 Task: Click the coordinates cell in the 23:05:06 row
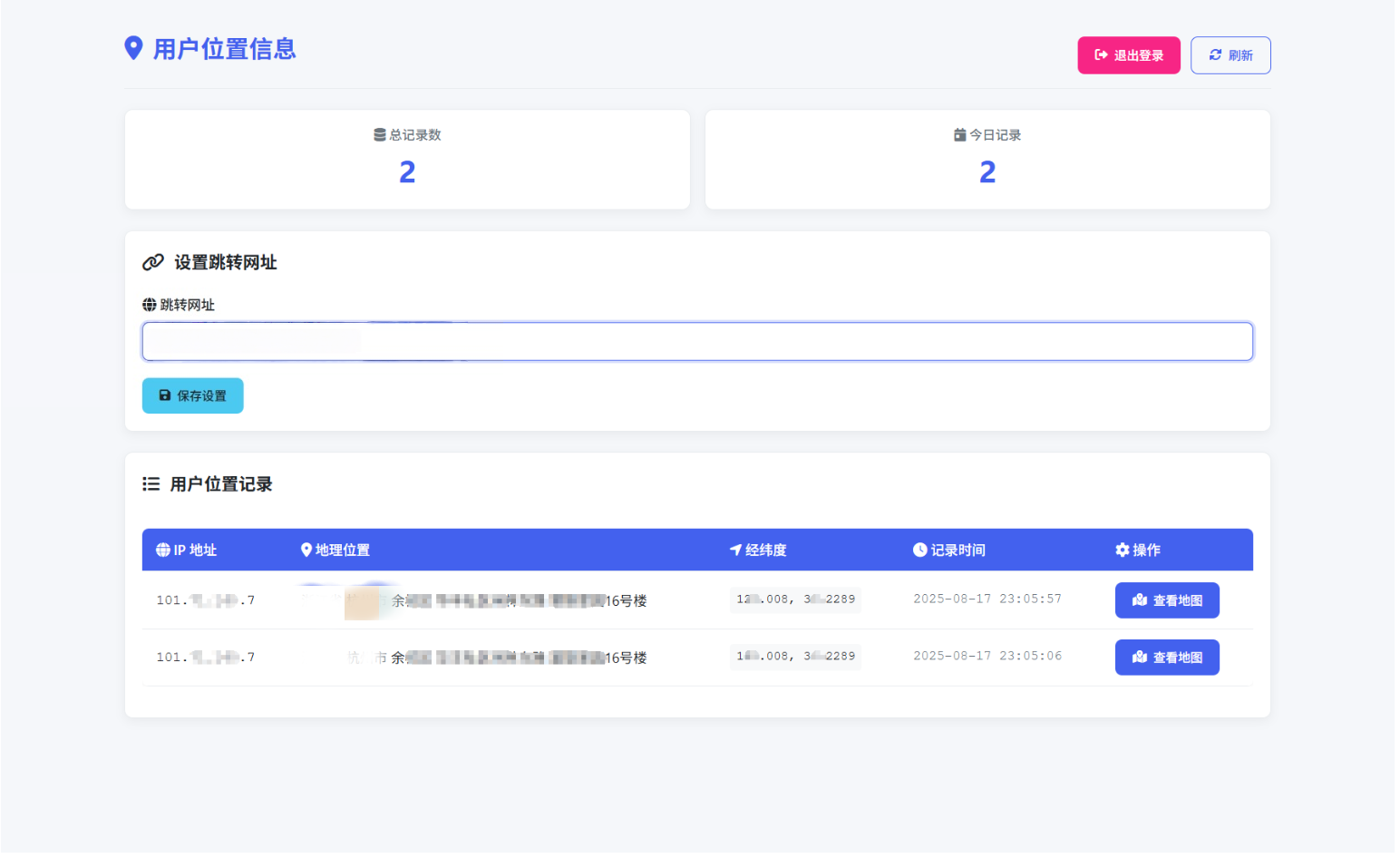[795, 657]
